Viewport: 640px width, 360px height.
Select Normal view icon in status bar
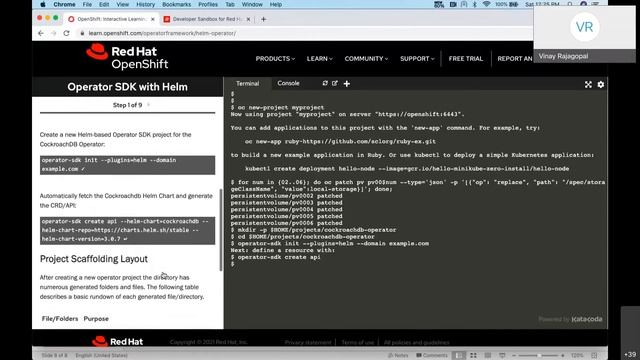point(459,356)
